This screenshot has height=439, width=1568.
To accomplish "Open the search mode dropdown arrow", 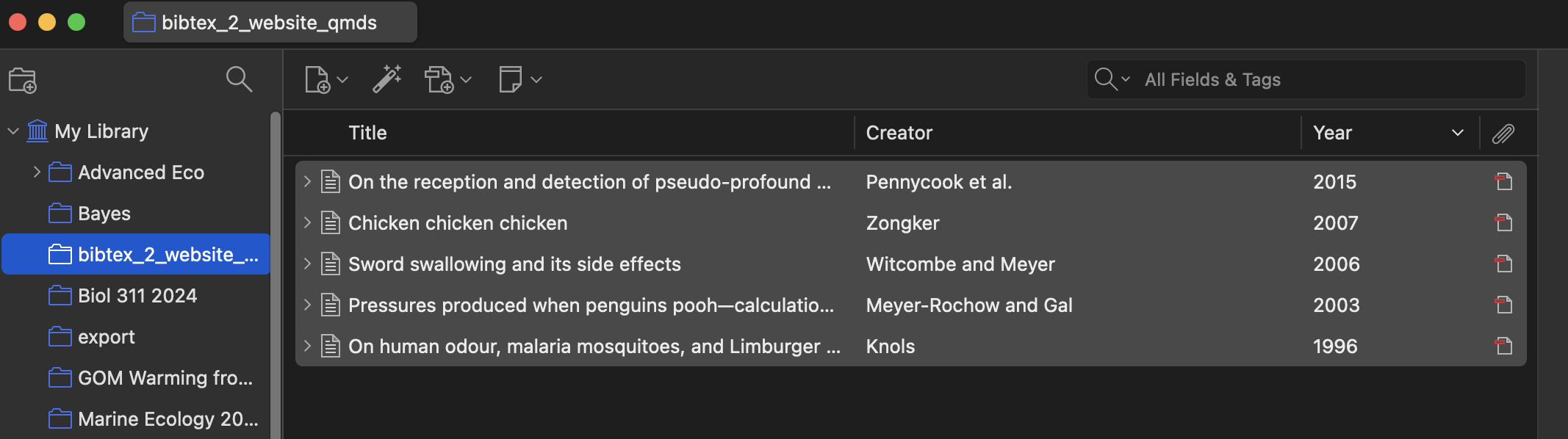I will [x=1125, y=79].
